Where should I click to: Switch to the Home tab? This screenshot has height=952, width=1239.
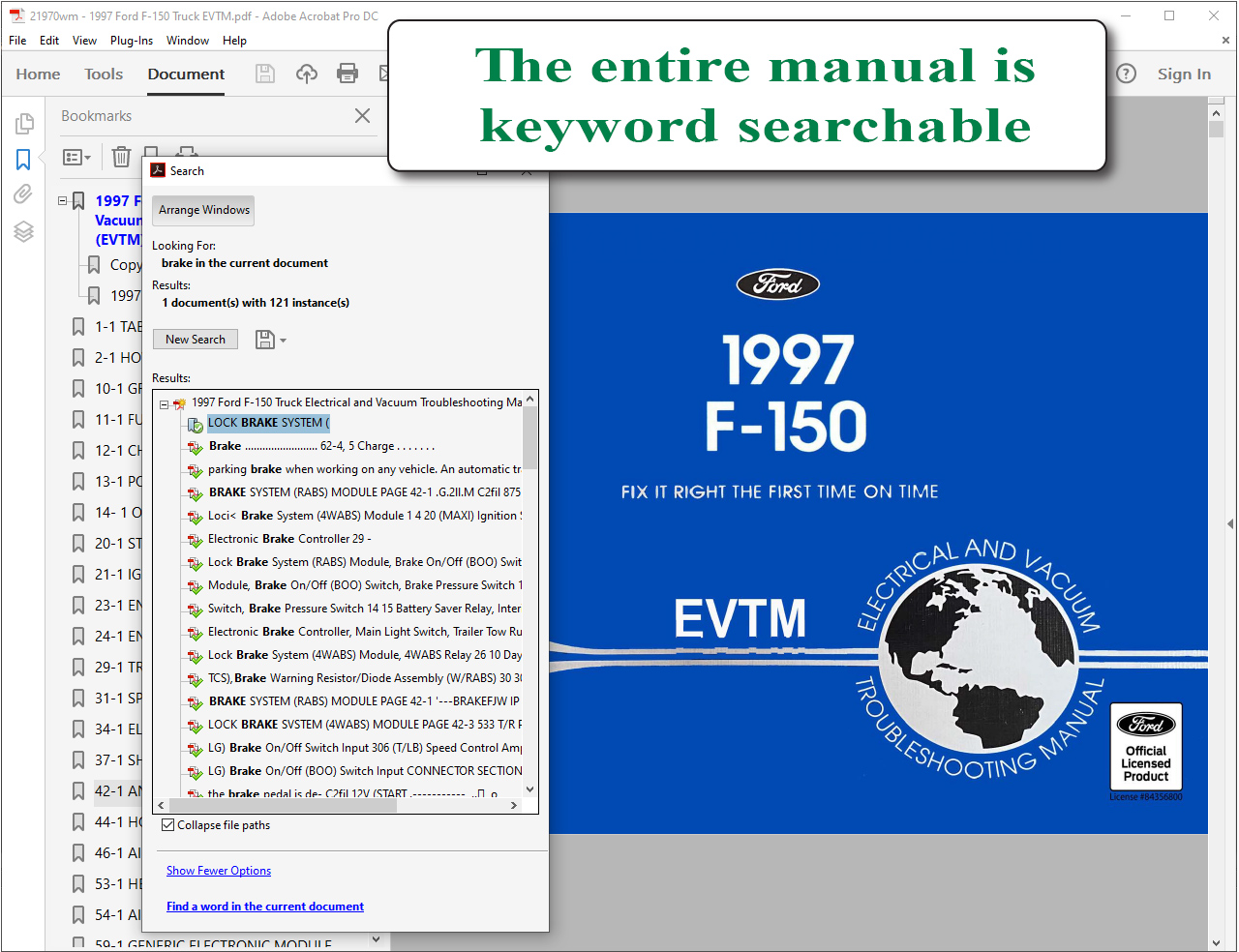coord(38,74)
